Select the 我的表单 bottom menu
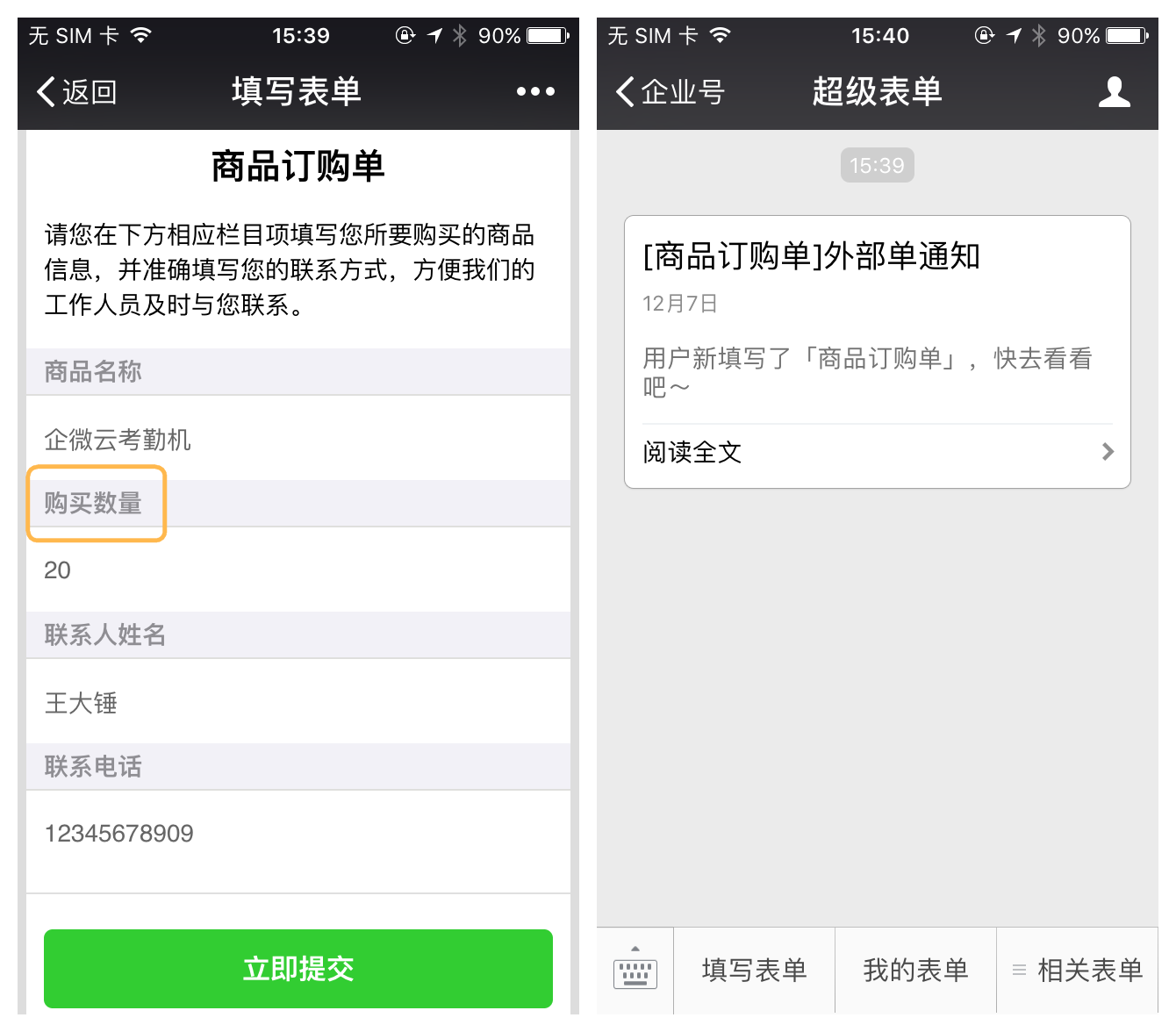1176x1032 pixels. coord(915,970)
